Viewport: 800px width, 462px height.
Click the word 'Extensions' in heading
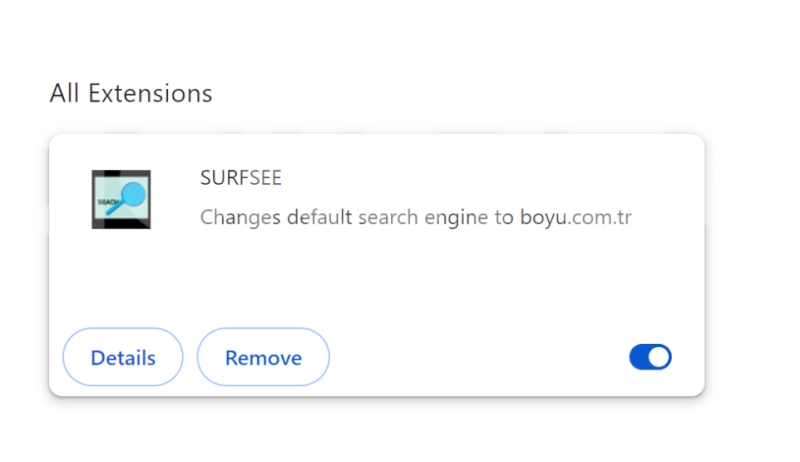[x=150, y=93]
